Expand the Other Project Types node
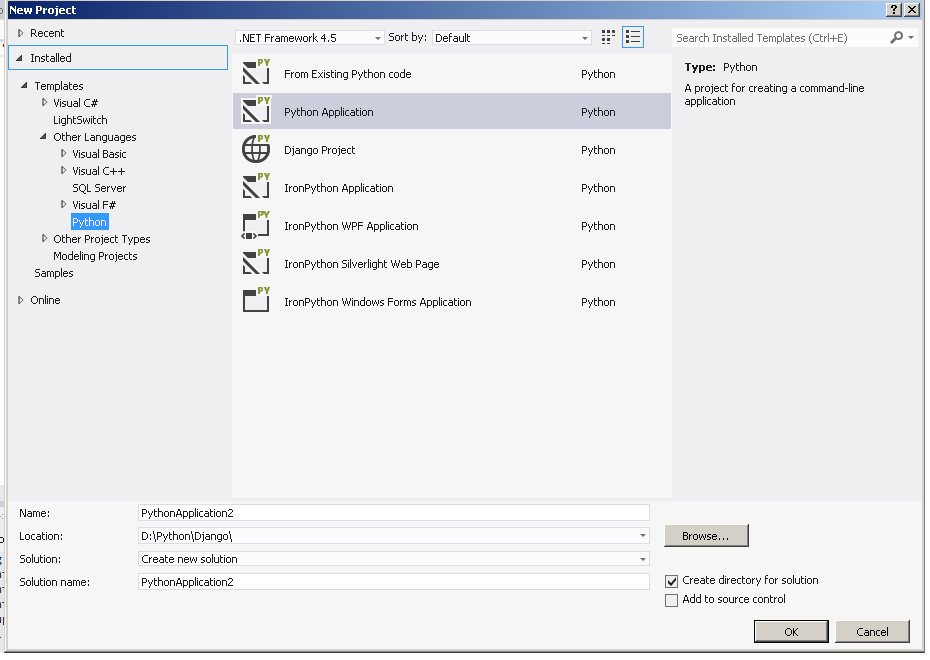 point(44,238)
